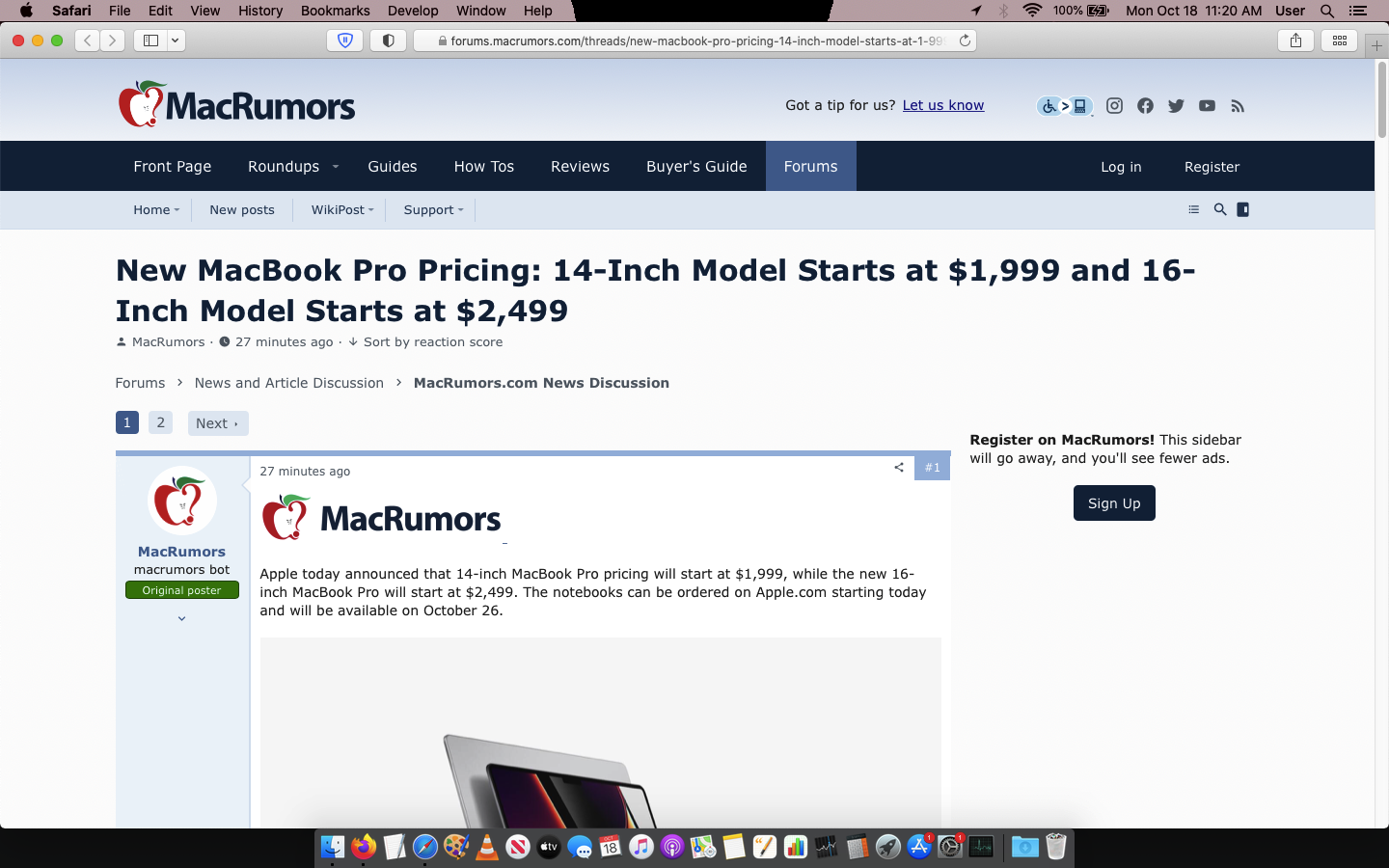Open MacRumors Facebook page icon
The height and width of the screenshot is (868, 1389).
pos(1145,106)
